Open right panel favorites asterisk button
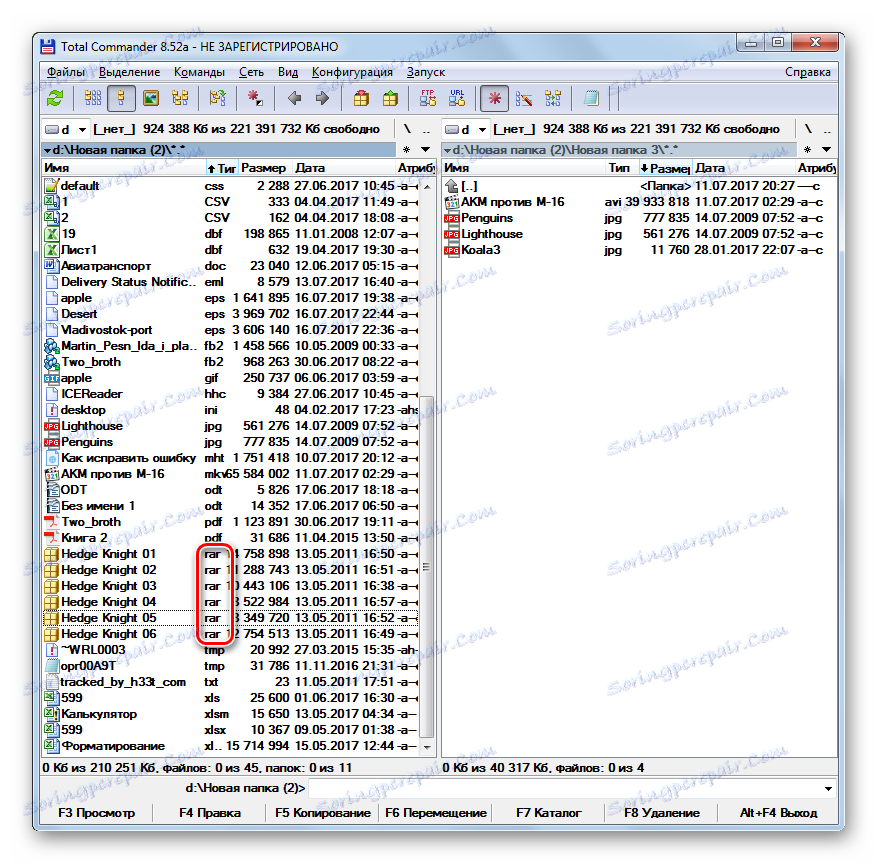This screenshot has width=878, height=864. [x=807, y=150]
